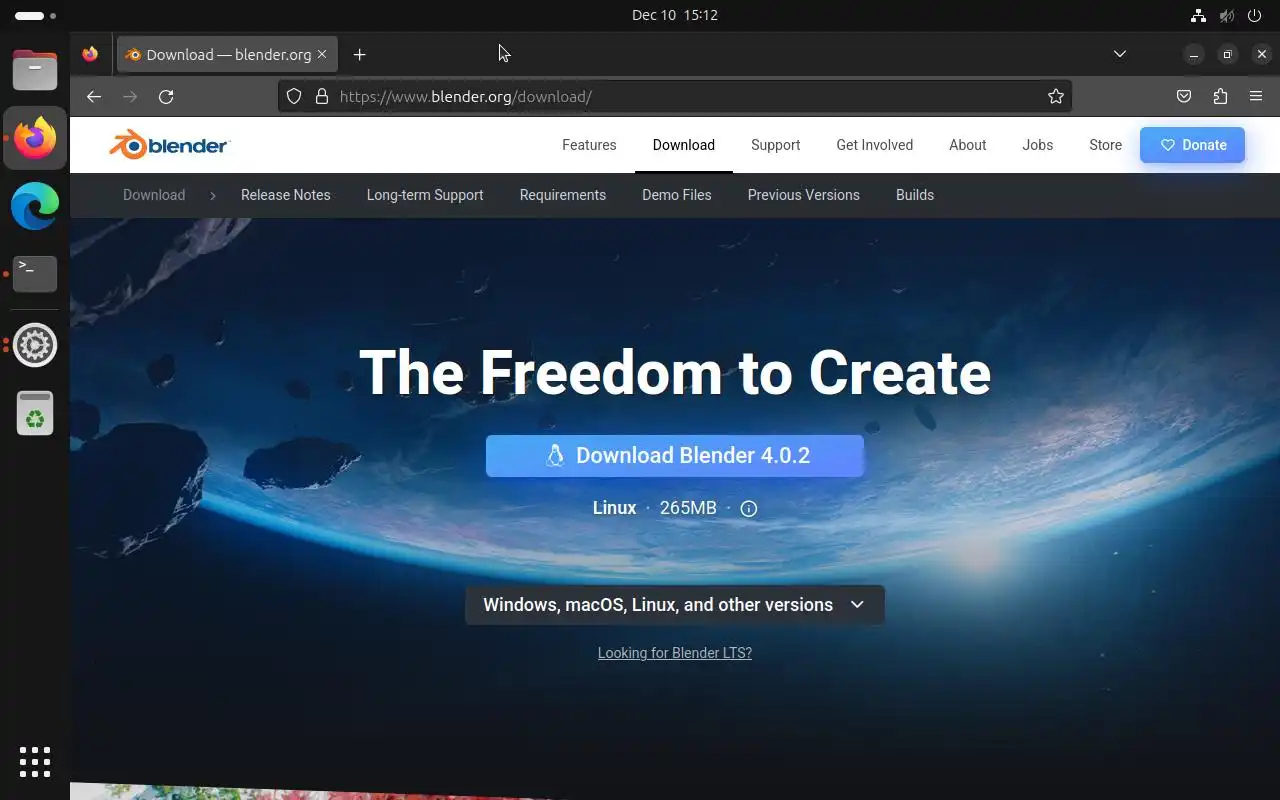
Task: Close the Download — blender.org tab
Action: pos(322,54)
